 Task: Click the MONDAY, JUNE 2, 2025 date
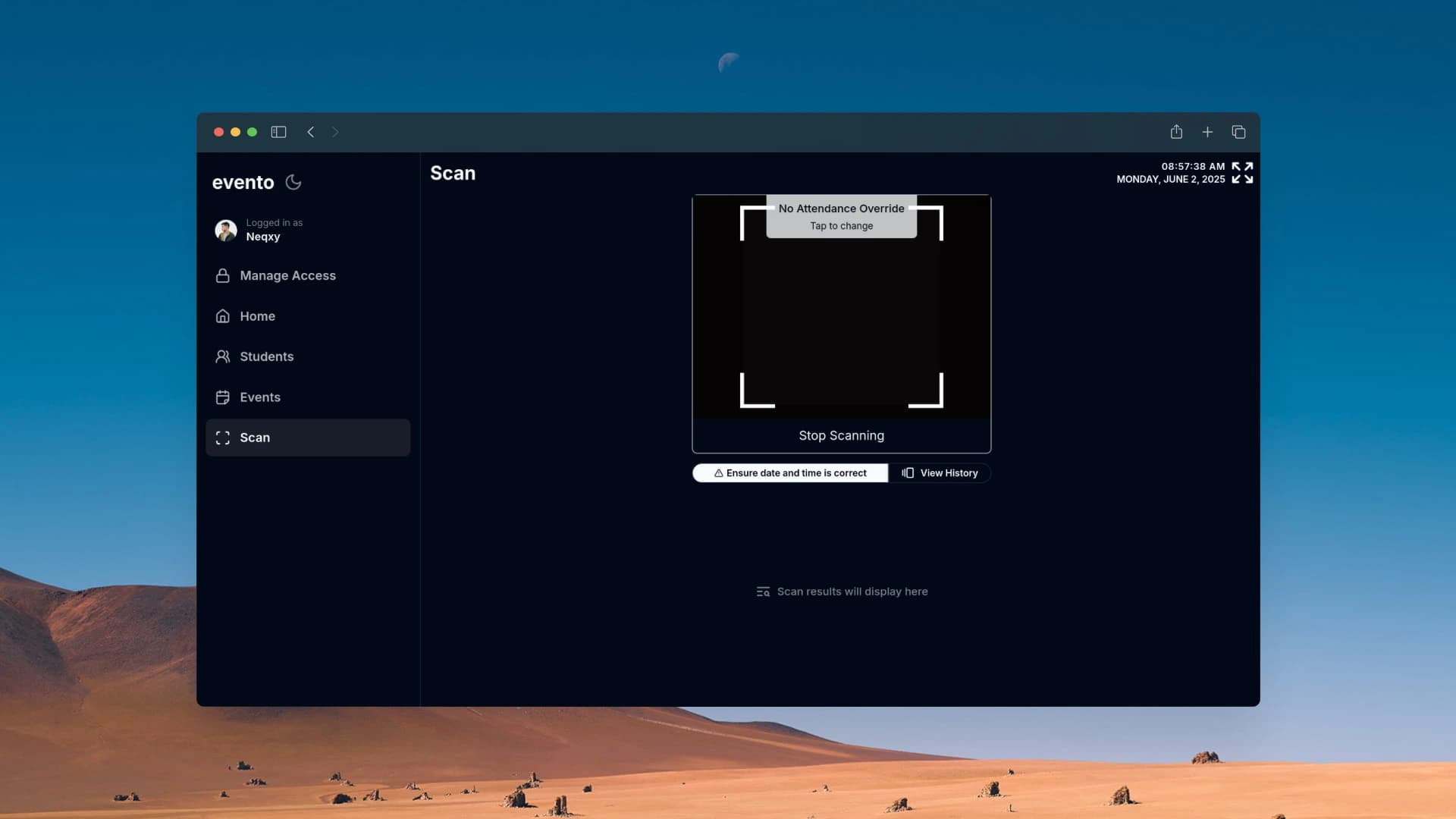[1170, 179]
